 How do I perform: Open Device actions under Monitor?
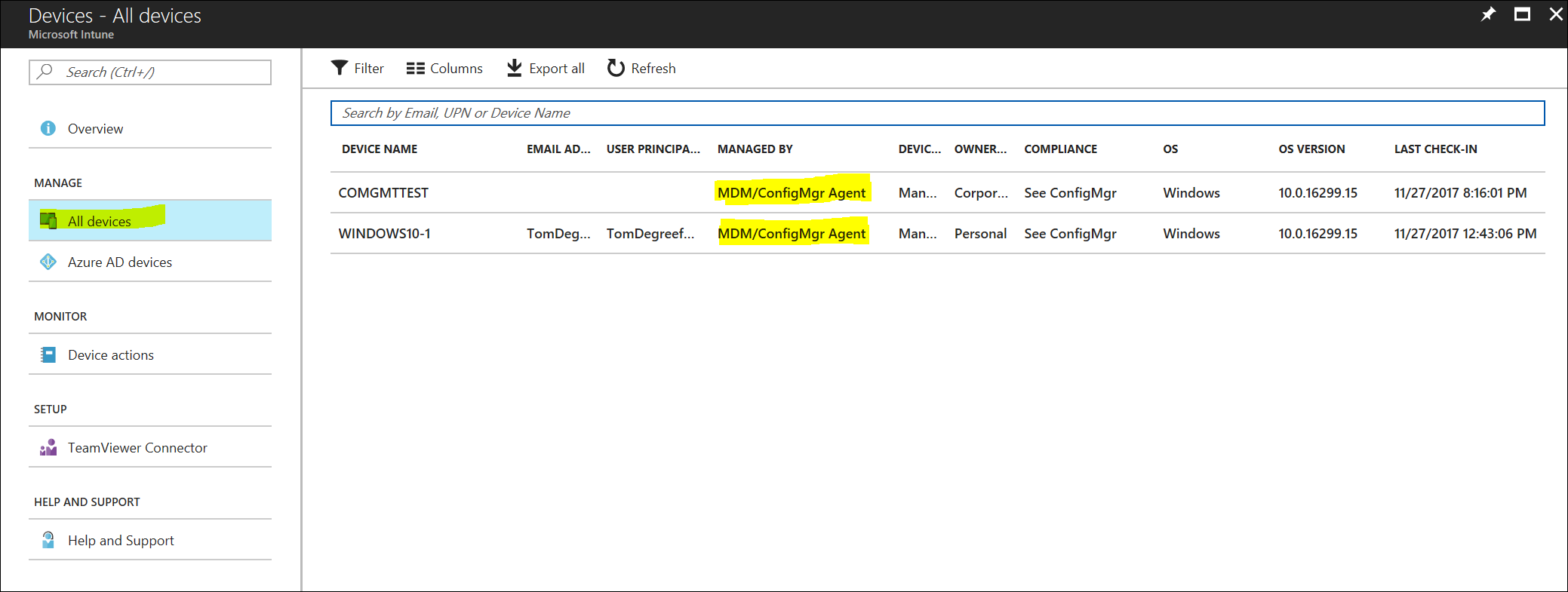[150, 354]
